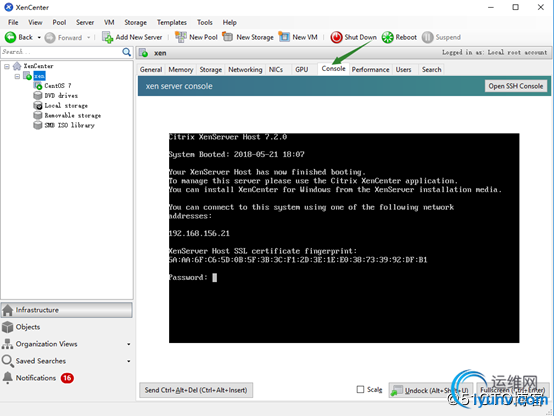
Task: Open the Pool menu
Action: coord(59,23)
